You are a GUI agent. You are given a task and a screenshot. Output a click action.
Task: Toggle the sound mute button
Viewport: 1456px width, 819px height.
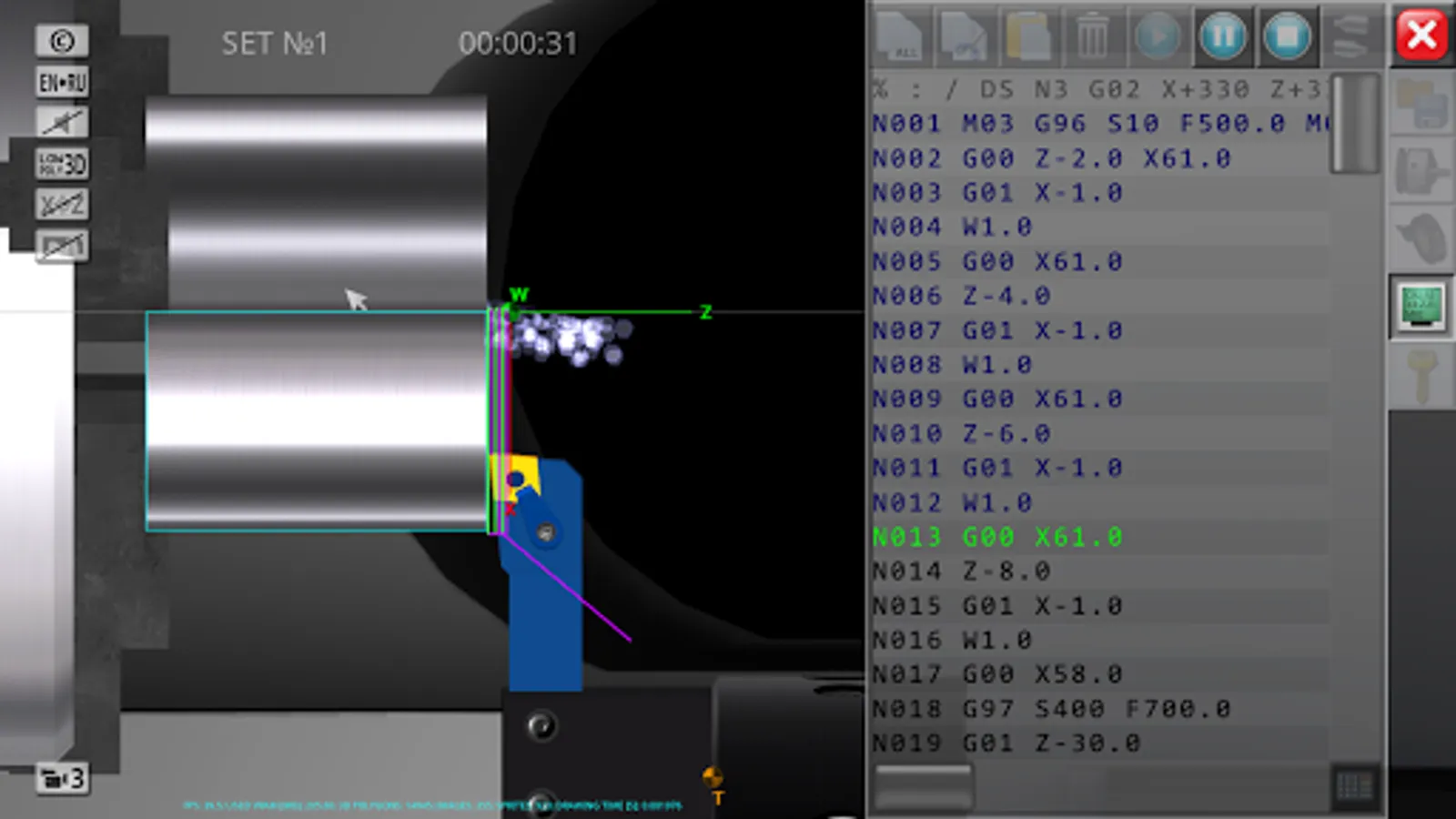coord(62,123)
